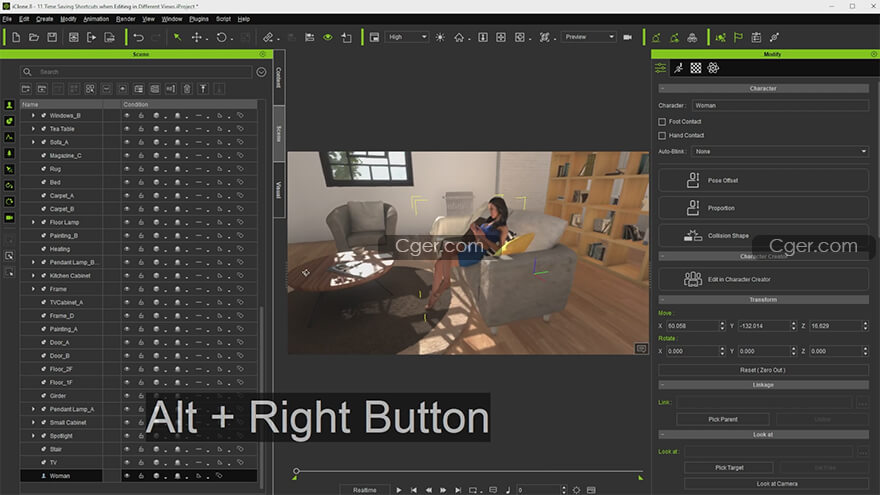Viewport: 880px width, 495px height.
Task: Open the Motion tab in the Modify panel
Action: click(x=679, y=68)
